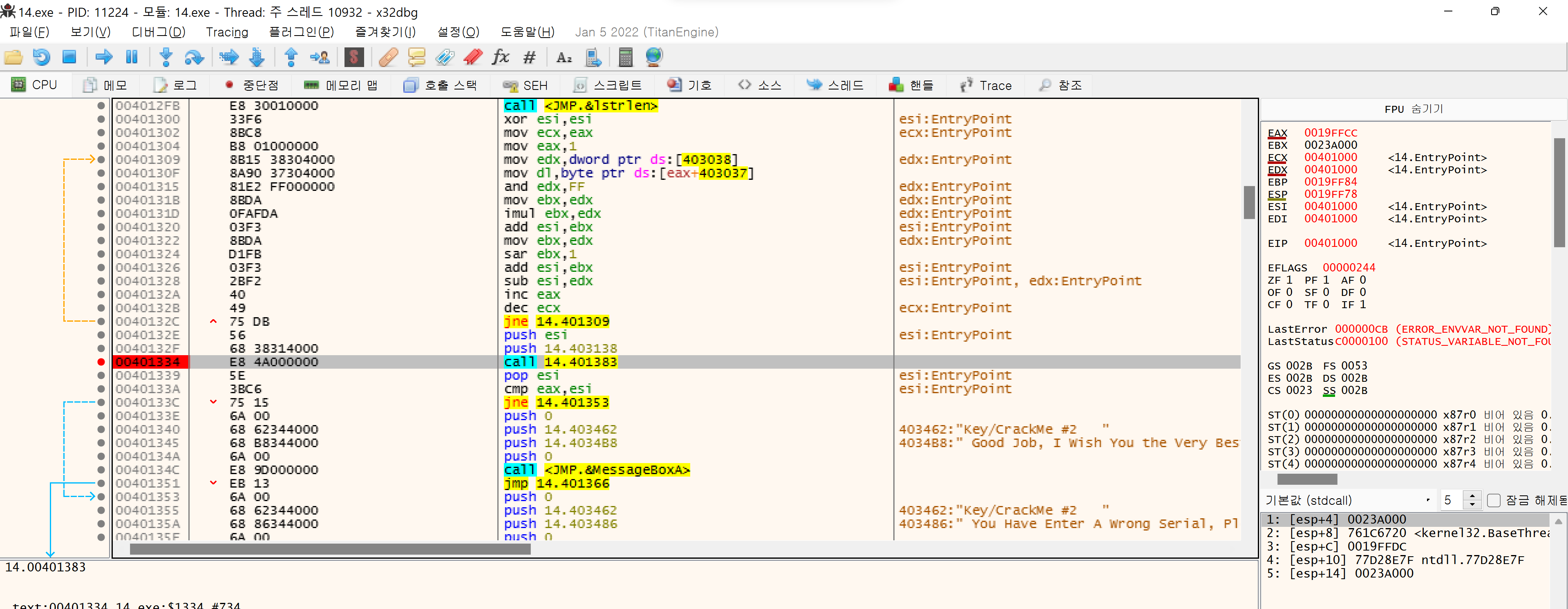The height and width of the screenshot is (609, 1568).
Task: Decrease the argument count spinner
Action: pos(1472,506)
